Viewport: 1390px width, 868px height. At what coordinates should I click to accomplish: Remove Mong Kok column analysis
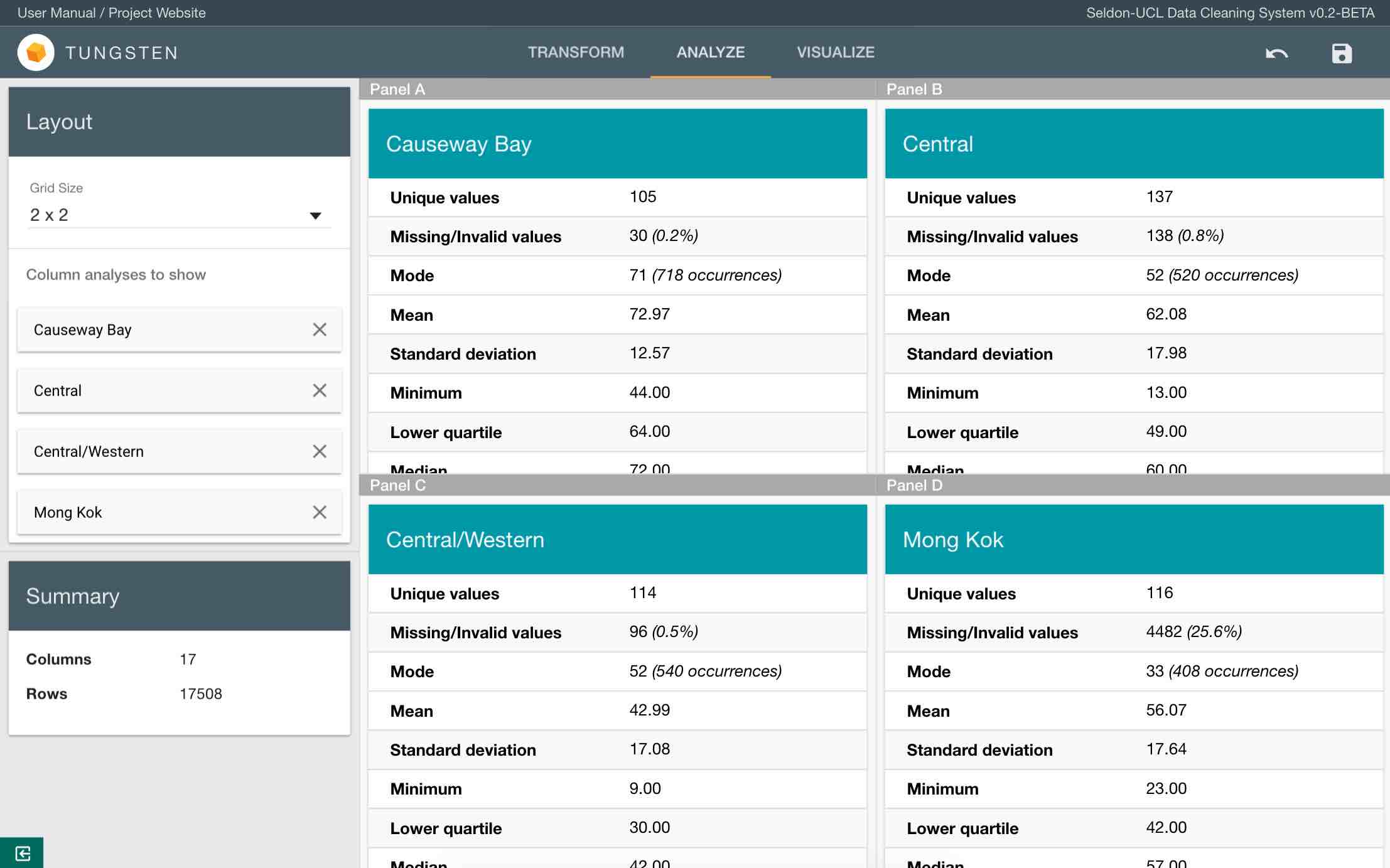pos(320,511)
